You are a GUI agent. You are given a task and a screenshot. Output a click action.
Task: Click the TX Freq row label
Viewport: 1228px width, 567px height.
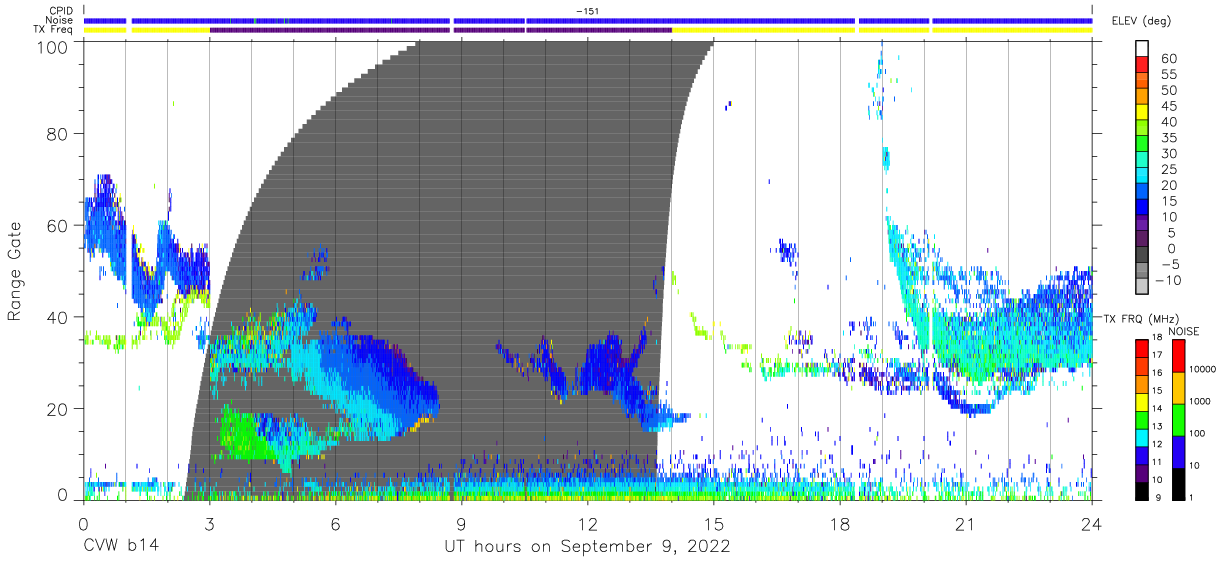click(52, 30)
